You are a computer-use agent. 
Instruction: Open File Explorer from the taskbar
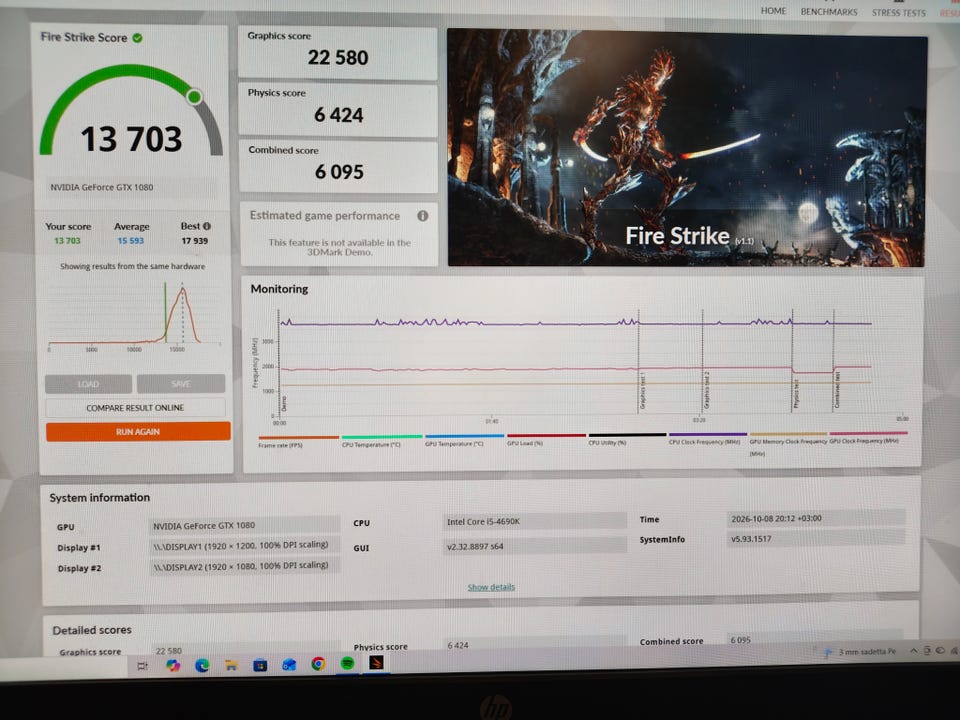[x=231, y=666]
